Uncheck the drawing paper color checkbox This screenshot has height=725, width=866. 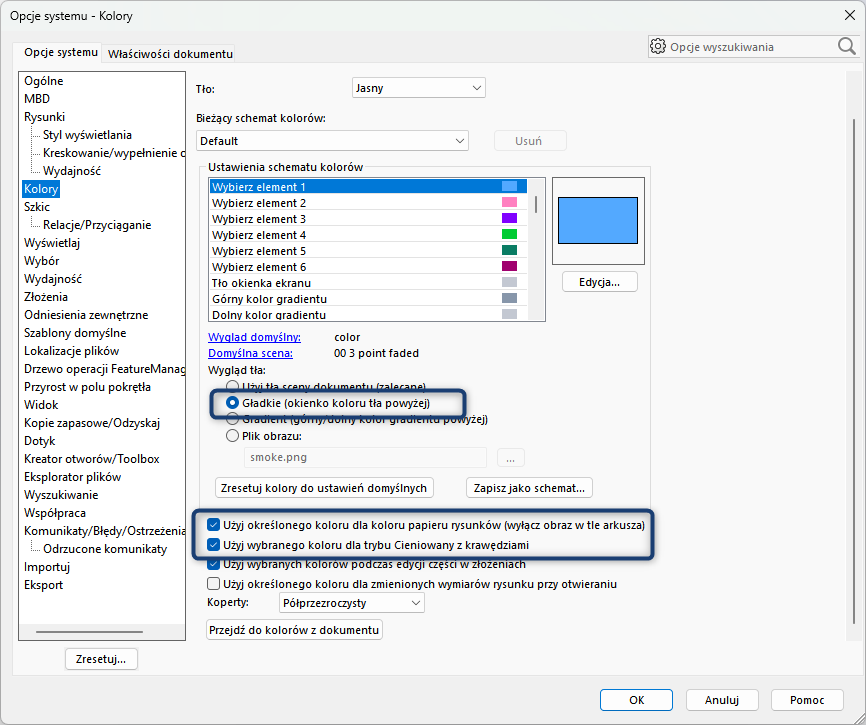(x=214, y=524)
